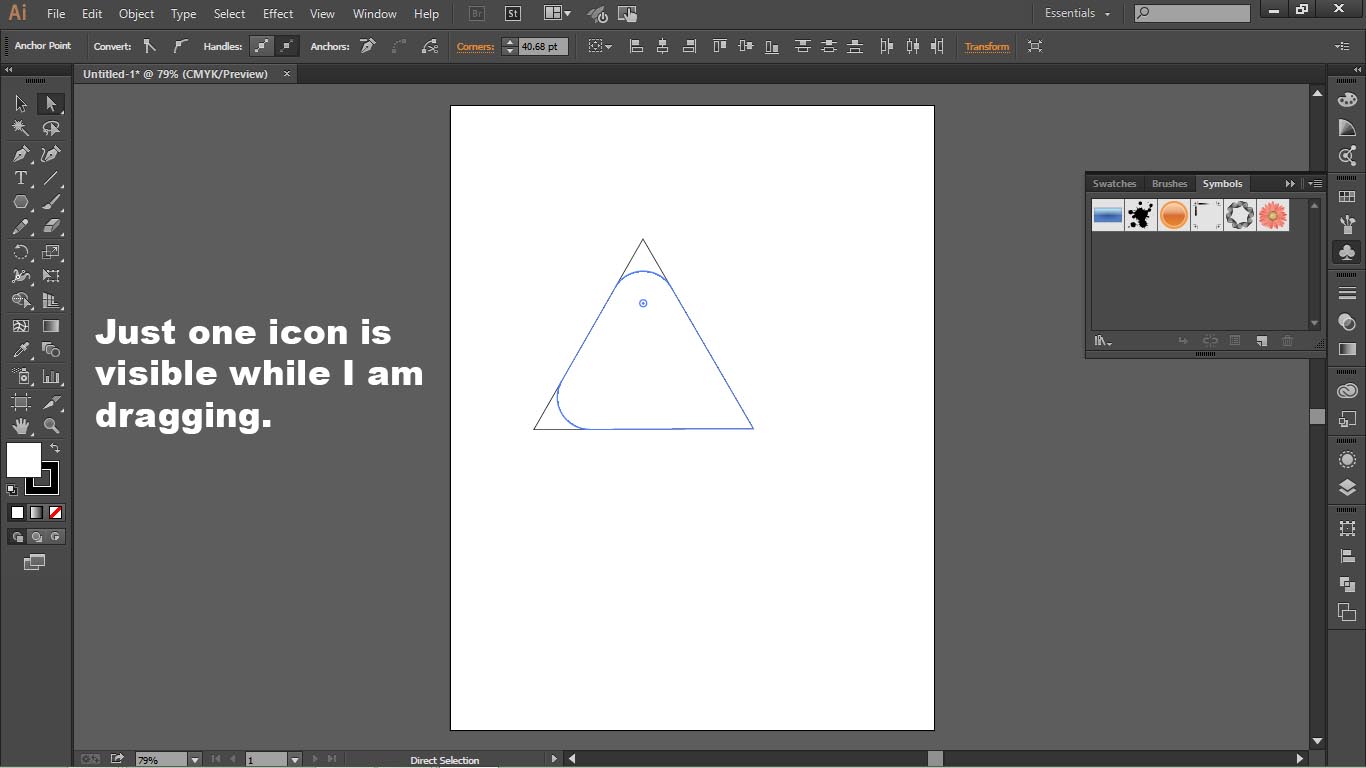Select the Free Transform tool
1366x768 pixels.
[x=51, y=276]
